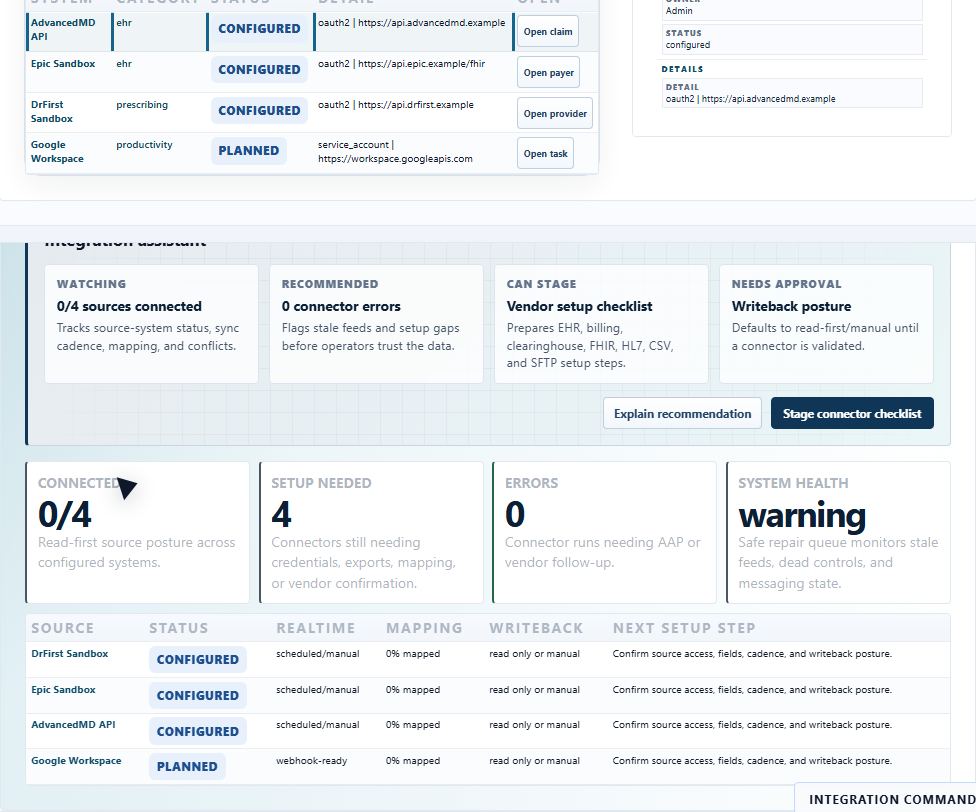
Task: Open claim for AdvancedMD API row
Action: 548,32
